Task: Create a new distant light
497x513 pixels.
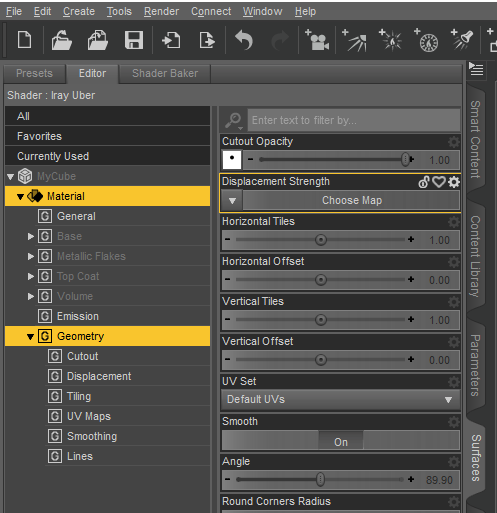Action: pos(354,40)
